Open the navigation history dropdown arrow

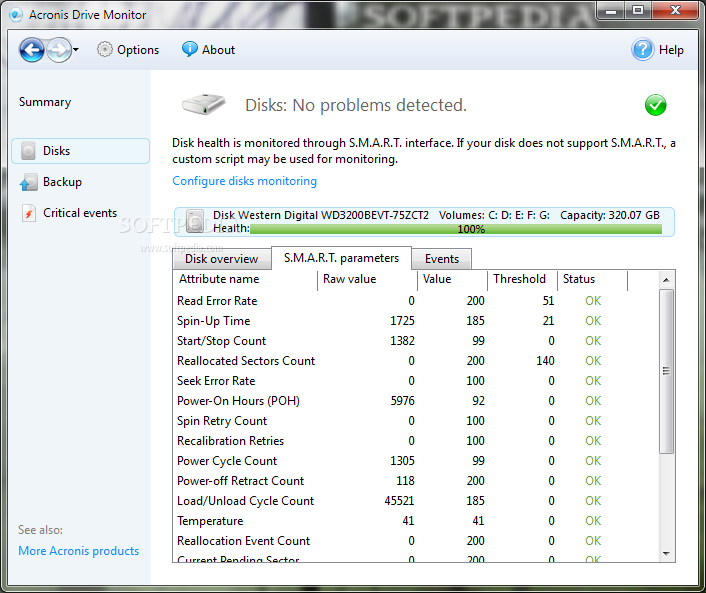76,50
